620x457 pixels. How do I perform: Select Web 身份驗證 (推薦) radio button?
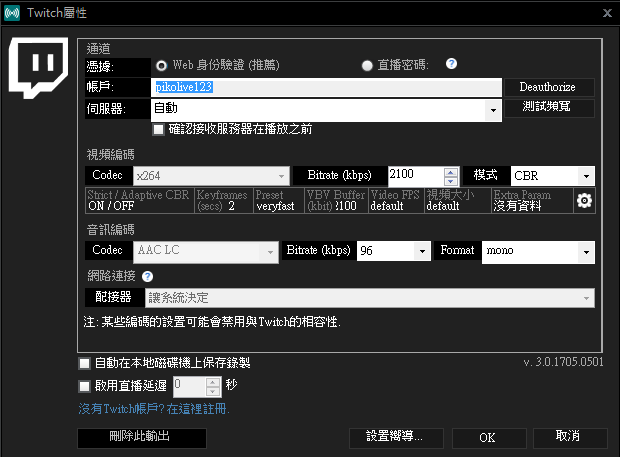(x=161, y=66)
